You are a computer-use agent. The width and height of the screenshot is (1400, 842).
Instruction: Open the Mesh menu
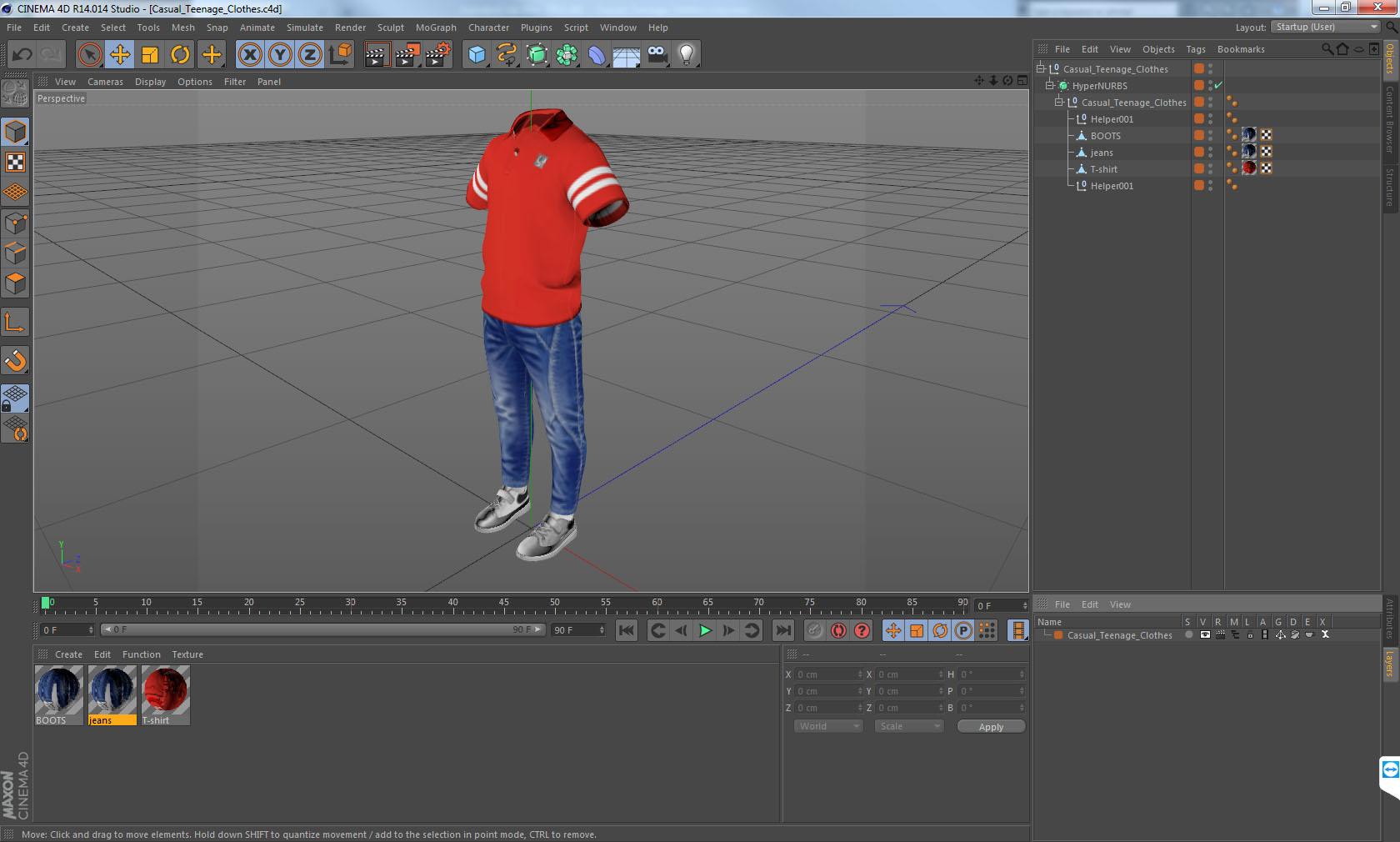[x=182, y=28]
